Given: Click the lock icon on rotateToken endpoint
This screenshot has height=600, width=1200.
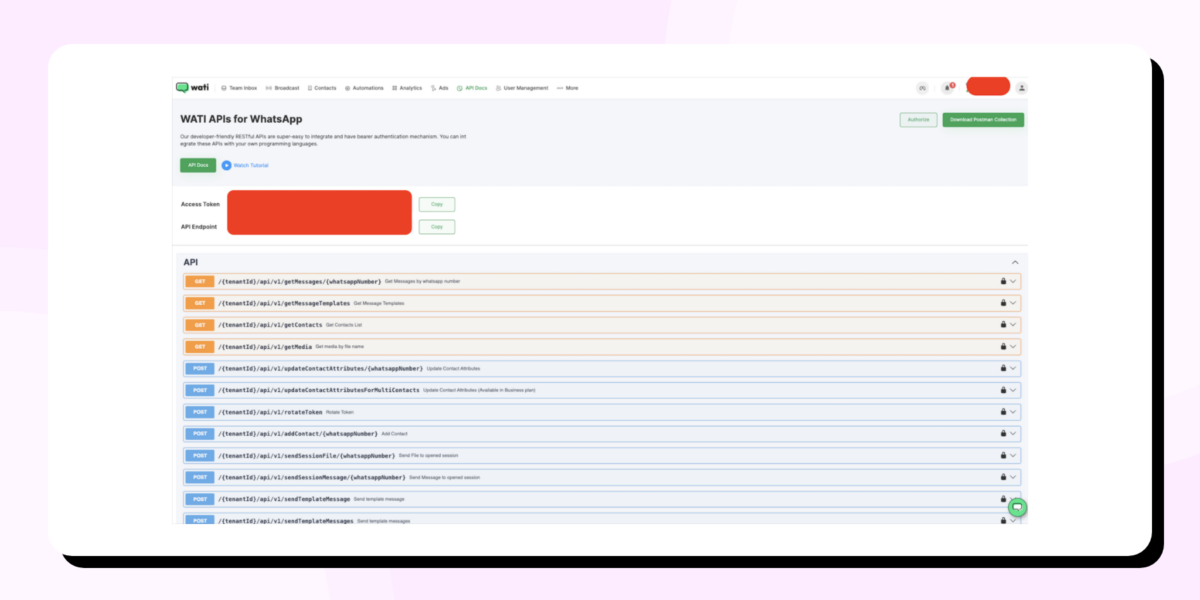Looking at the screenshot, I should point(1003,411).
